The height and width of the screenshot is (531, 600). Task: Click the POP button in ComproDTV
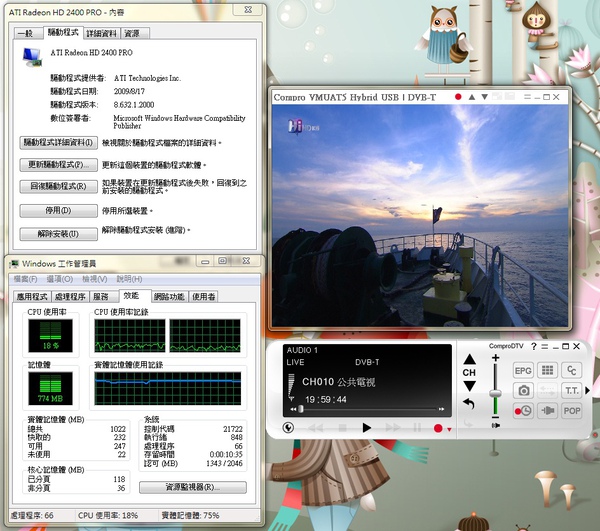[572, 411]
